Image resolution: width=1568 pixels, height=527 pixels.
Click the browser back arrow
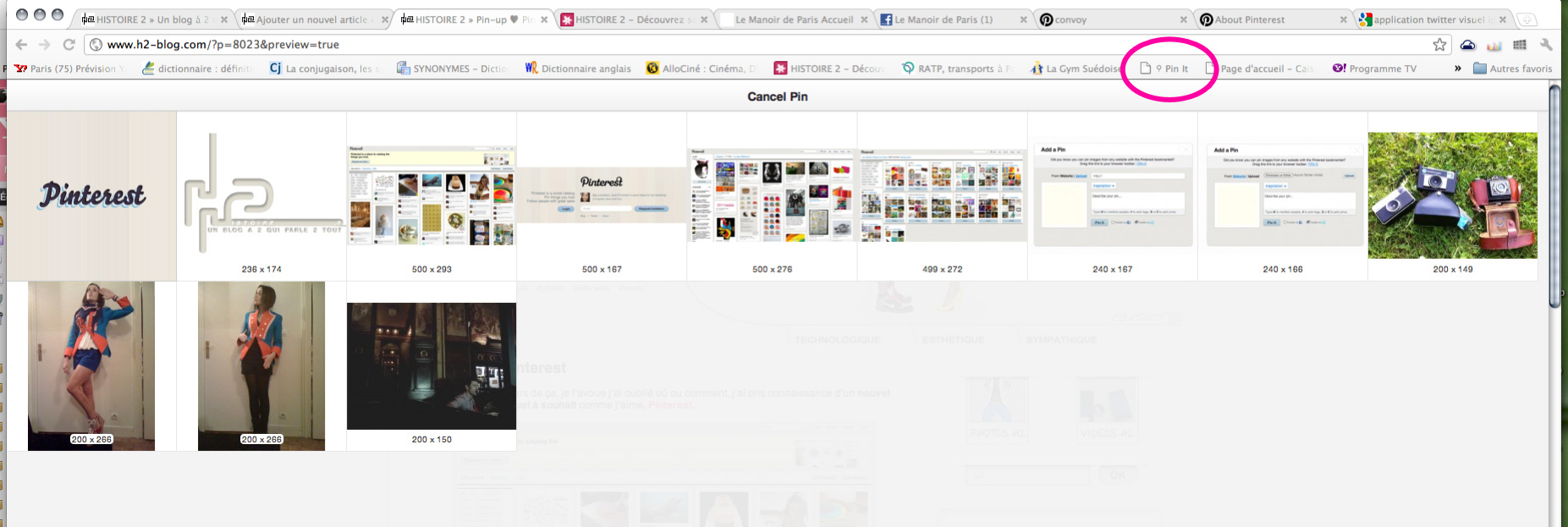tap(21, 45)
